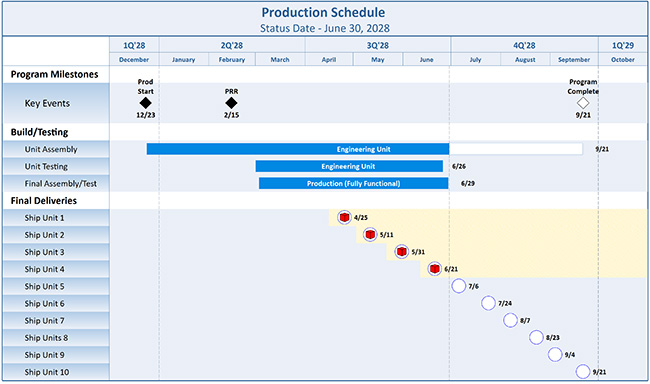The width and height of the screenshot is (650, 384).
Task: Click the 2/15 date under PRR
Action: pos(231,115)
